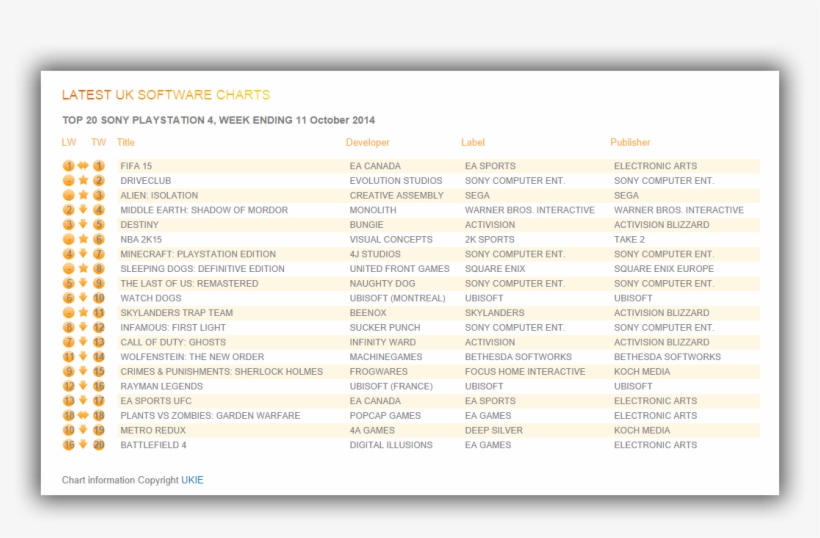Click the LW column header

[69, 142]
